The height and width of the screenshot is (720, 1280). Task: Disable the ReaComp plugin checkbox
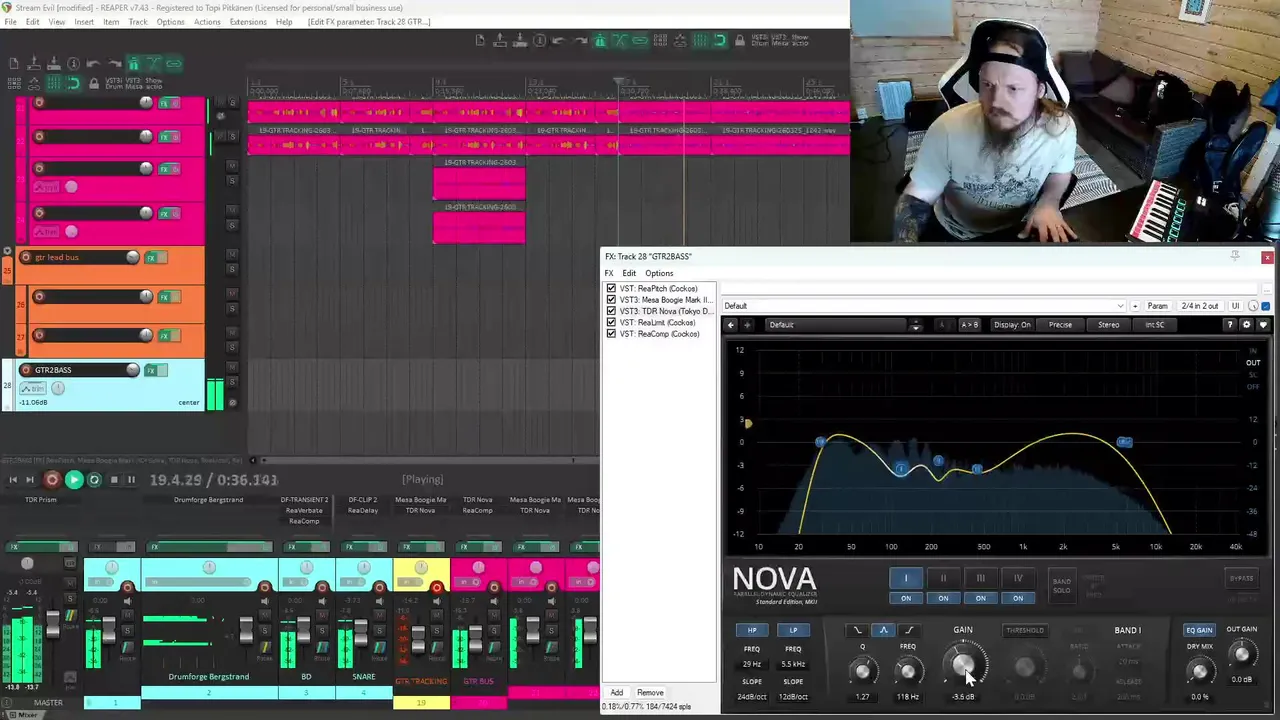(x=611, y=334)
